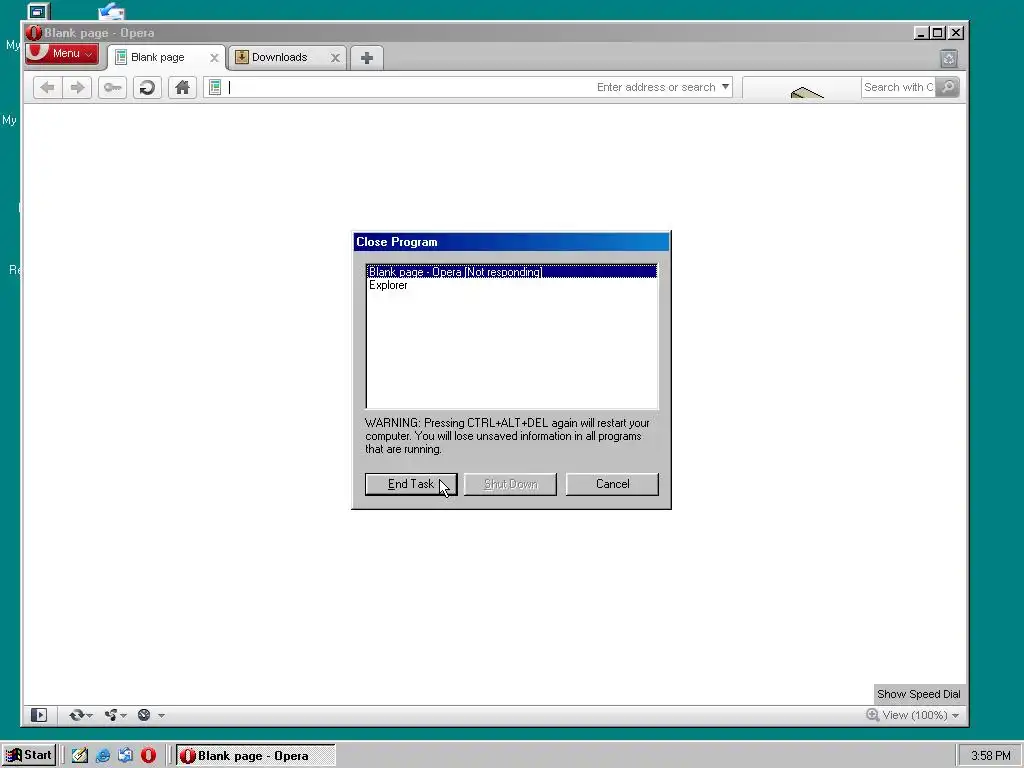Open the Opera Unite dropdown
This screenshot has width=1024, height=768.
tap(115, 715)
